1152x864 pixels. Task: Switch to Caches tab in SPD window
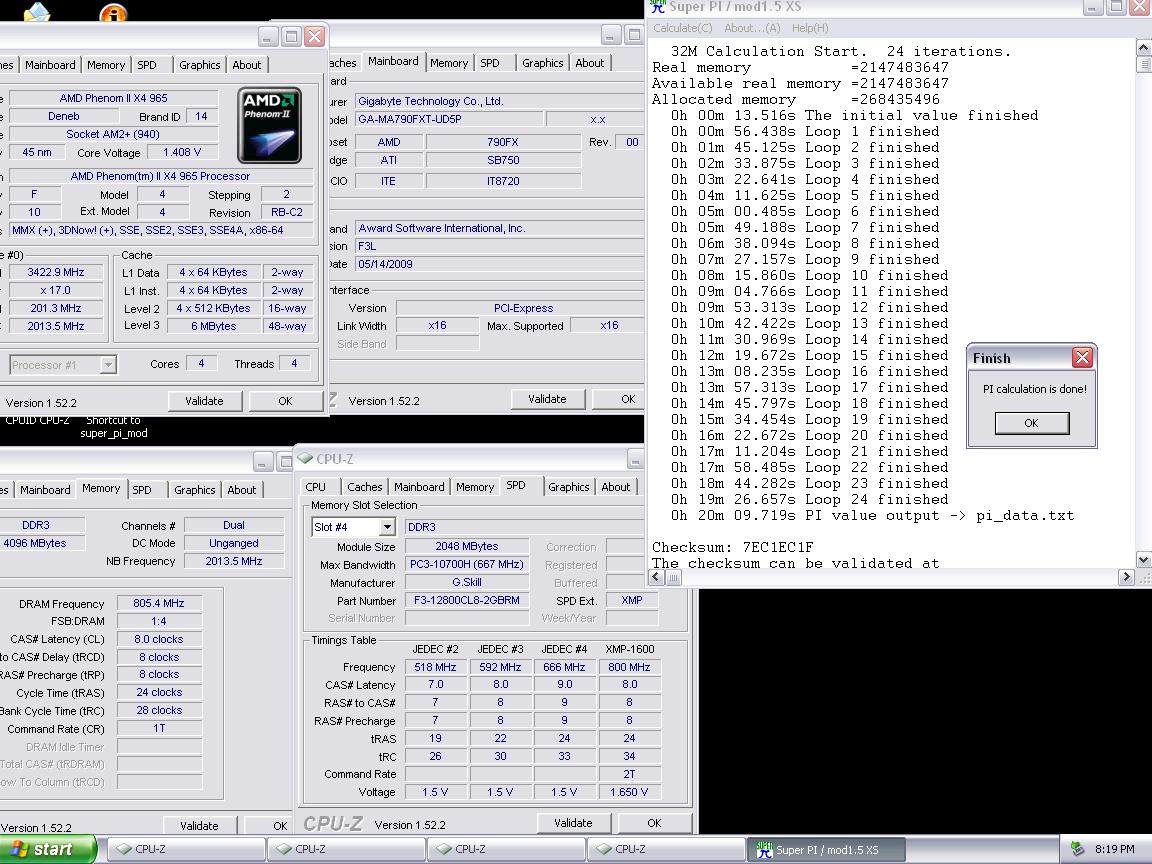click(364, 486)
